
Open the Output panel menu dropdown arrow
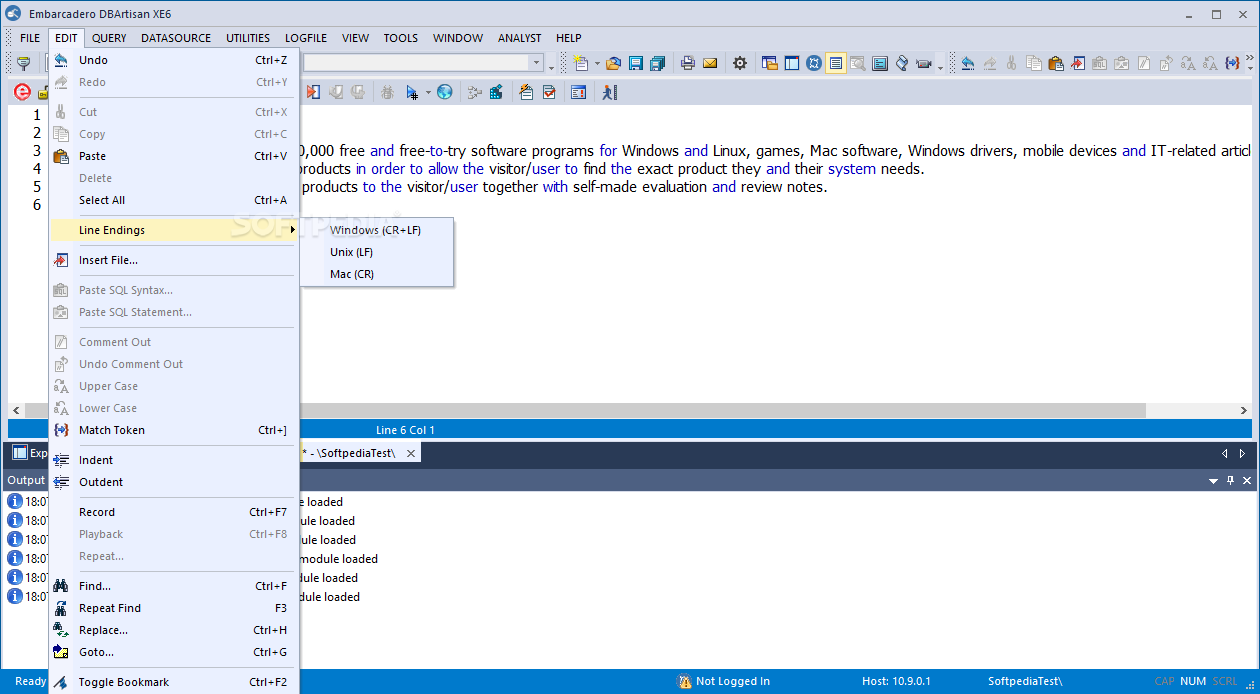point(1213,481)
